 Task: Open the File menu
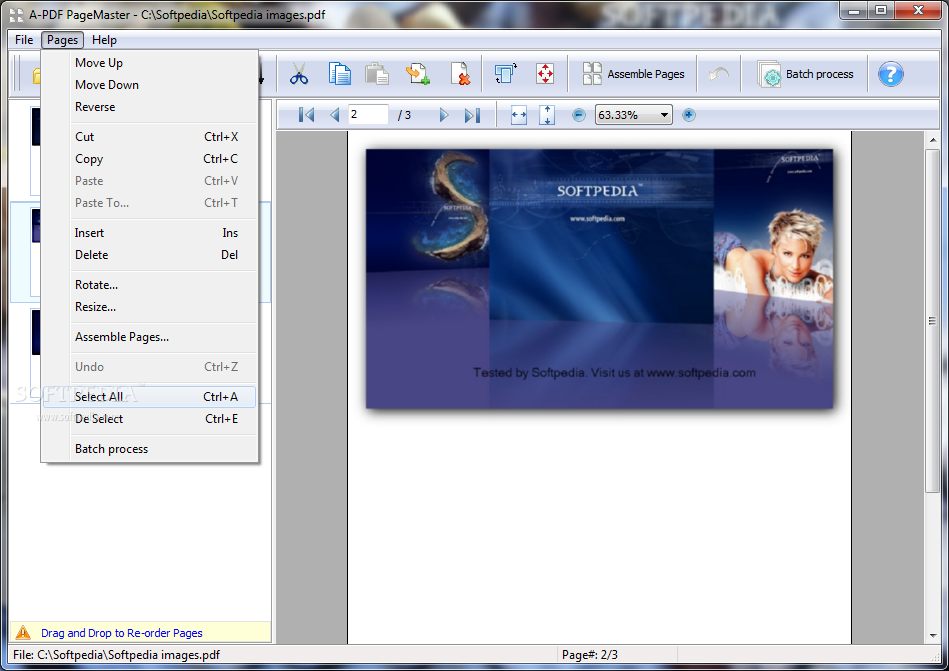click(24, 40)
